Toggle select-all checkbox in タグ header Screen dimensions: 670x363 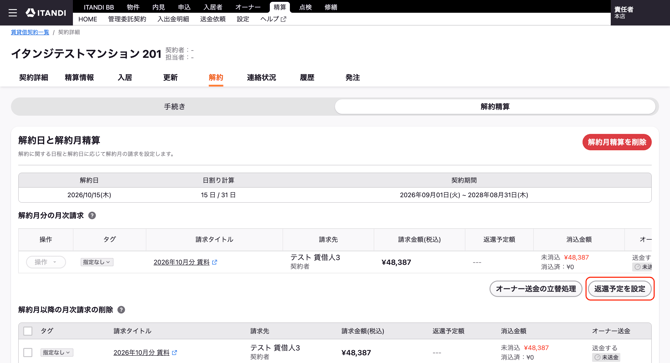click(x=28, y=331)
